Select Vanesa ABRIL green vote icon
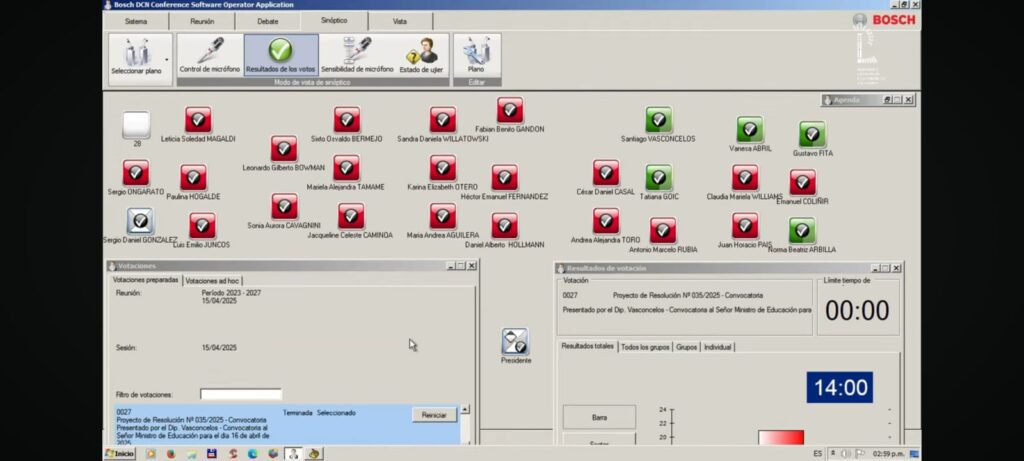The width and height of the screenshot is (1024, 461). coord(750,129)
